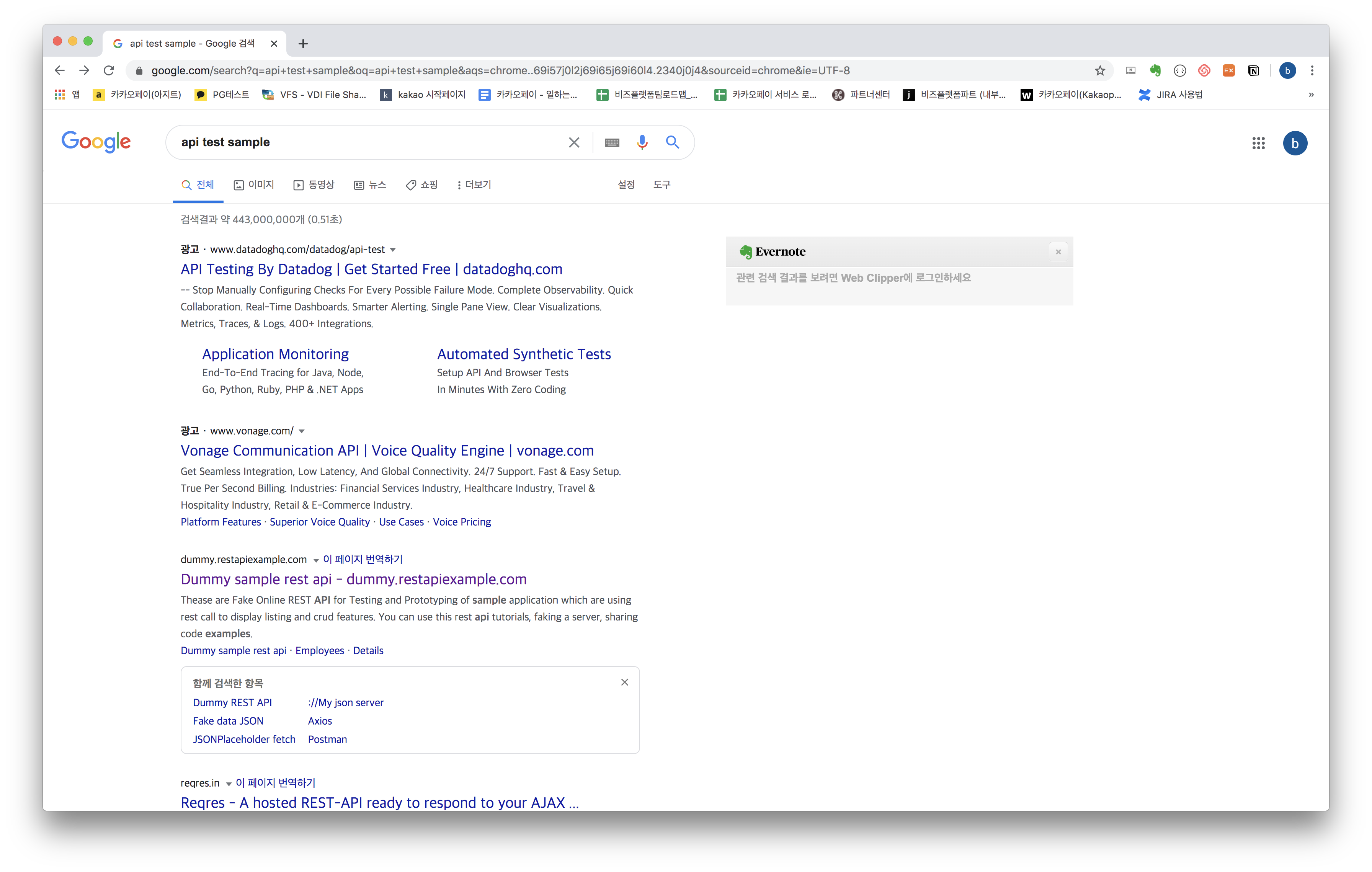Open the Notion extension icon
The image size is (1372, 872).
pyautogui.click(x=1253, y=71)
